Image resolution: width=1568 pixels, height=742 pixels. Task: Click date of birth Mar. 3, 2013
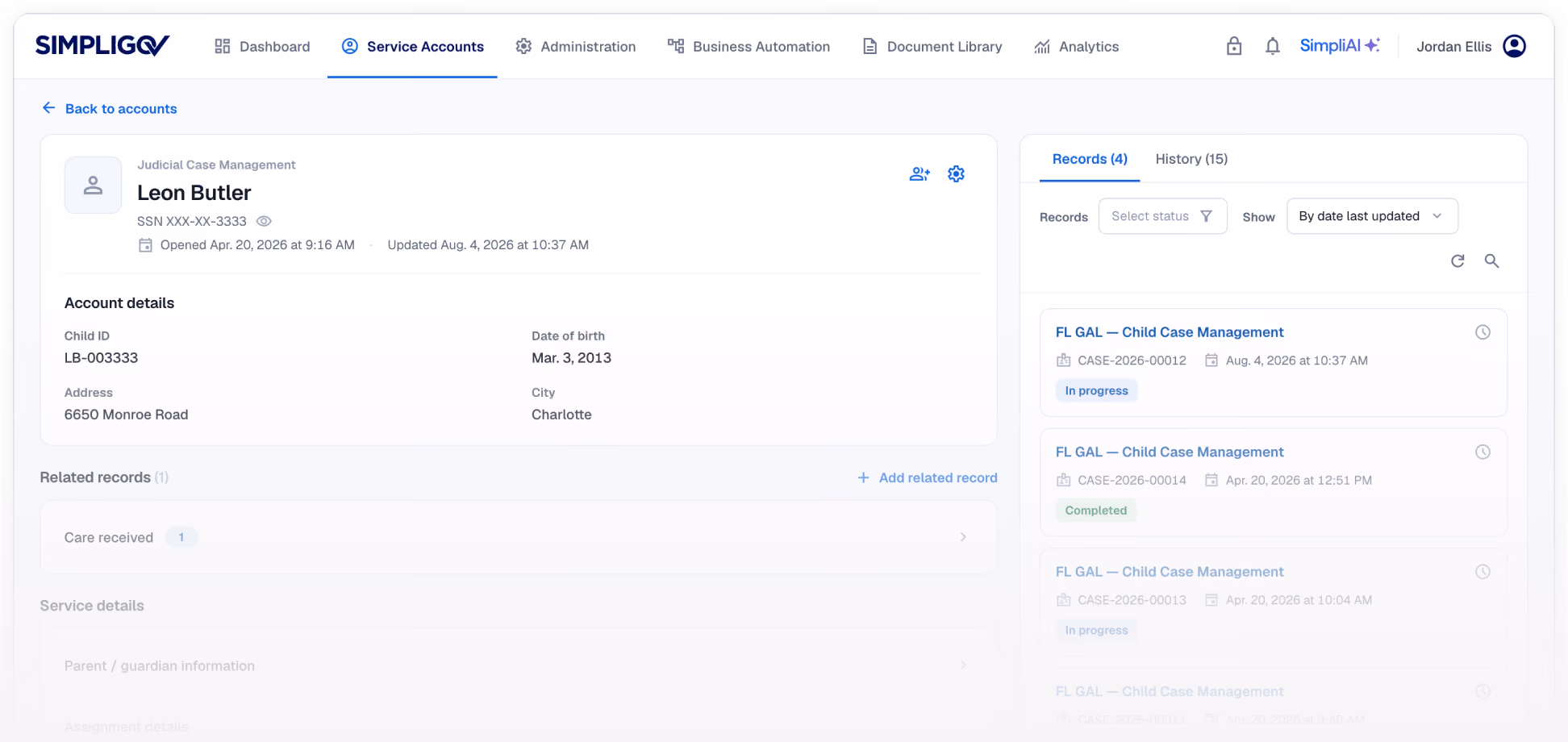click(571, 358)
